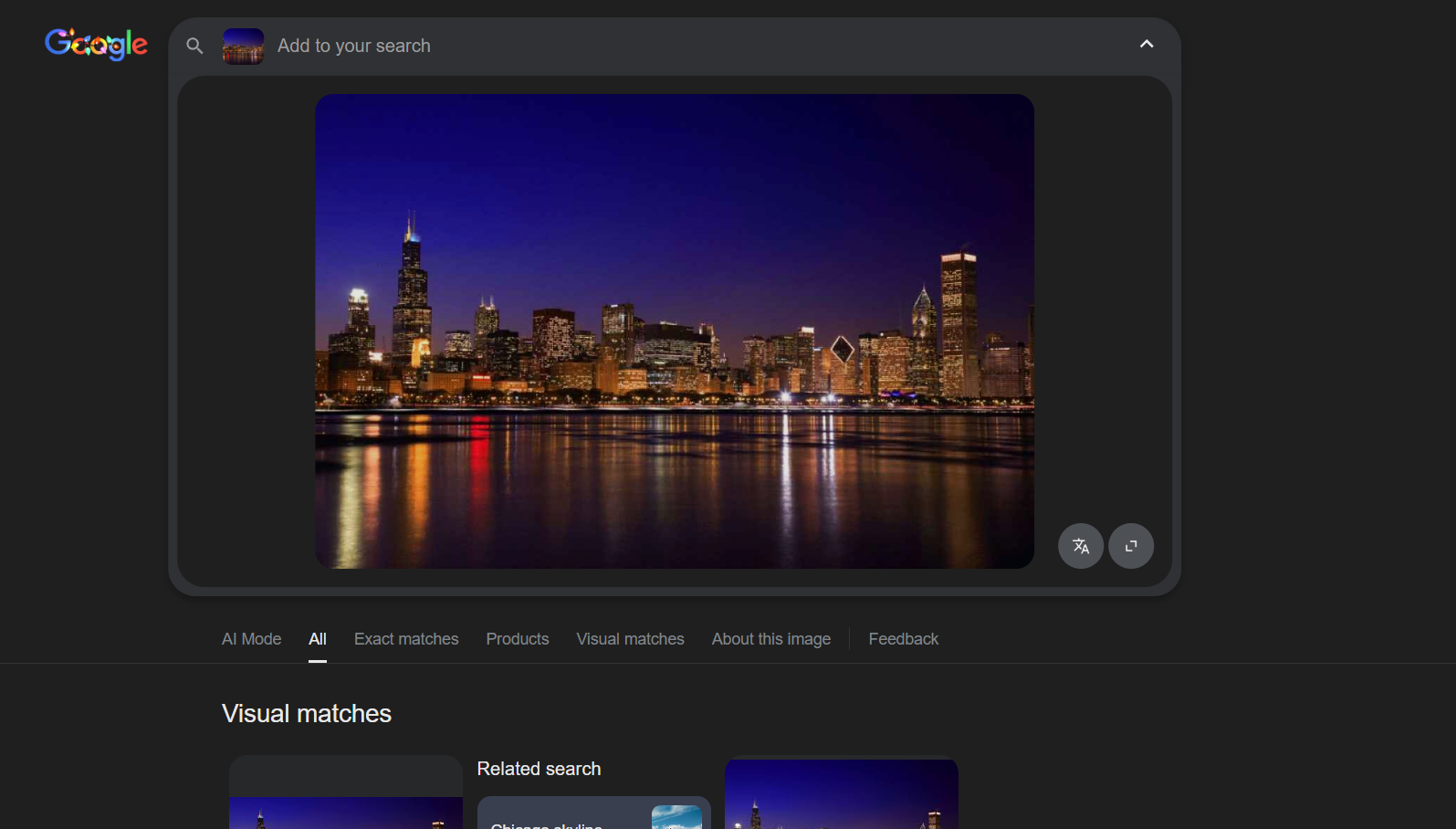The width and height of the screenshot is (1456, 829).
Task: Click the large Chicago skyline preview image
Action: tap(675, 331)
